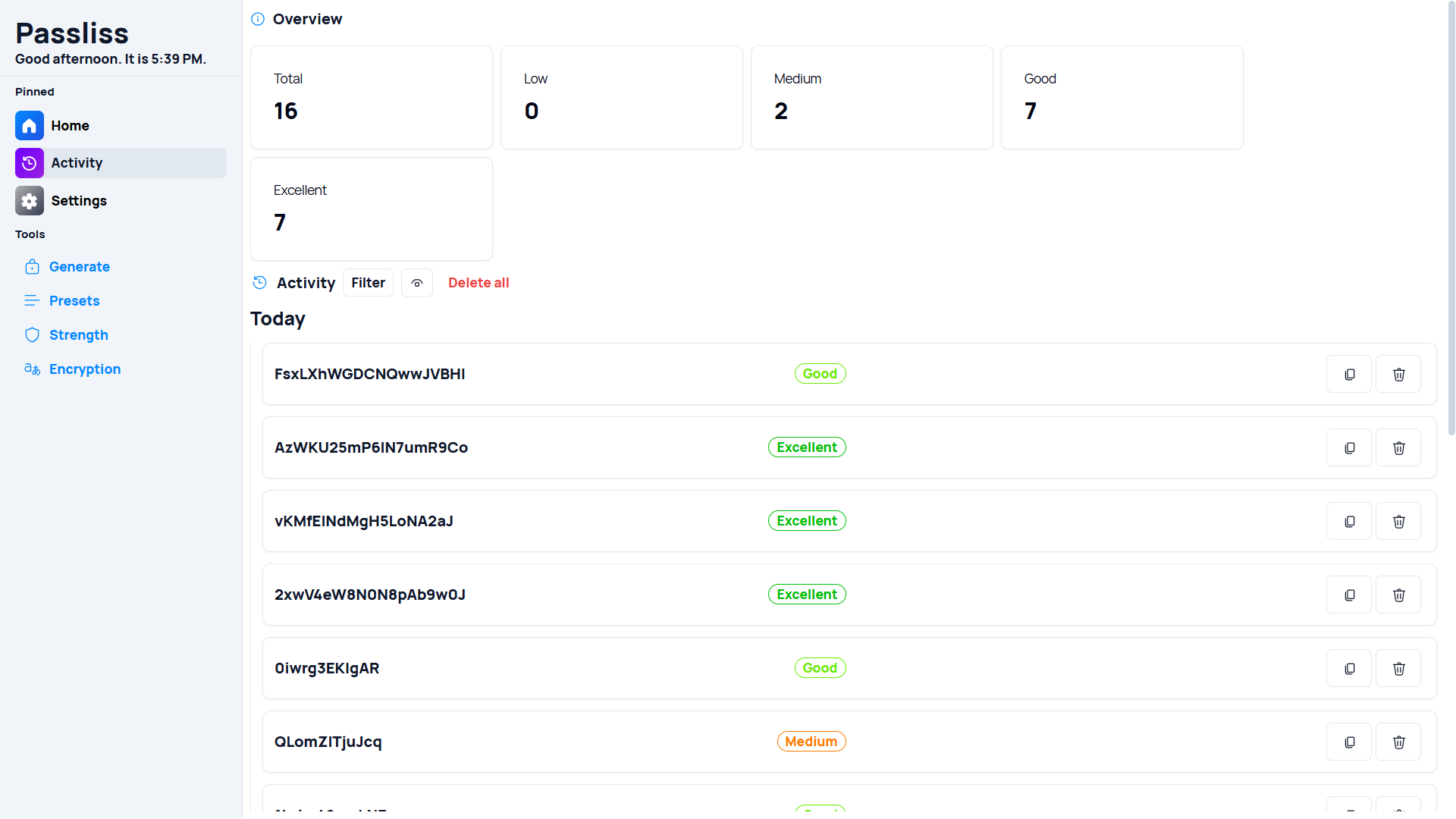Click the Good strength count card
1456x819 pixels.
1122,98
